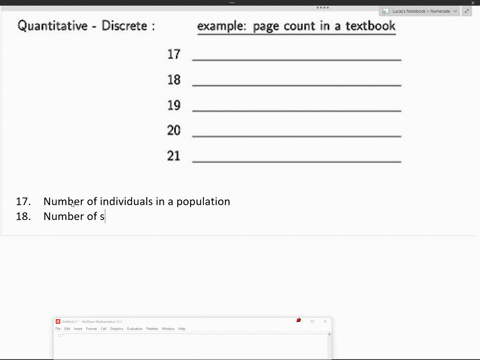480x360 pixels.
Task: Open the File menu in Mathematica window
Action: pyautogui.click(x=58, y=329)
